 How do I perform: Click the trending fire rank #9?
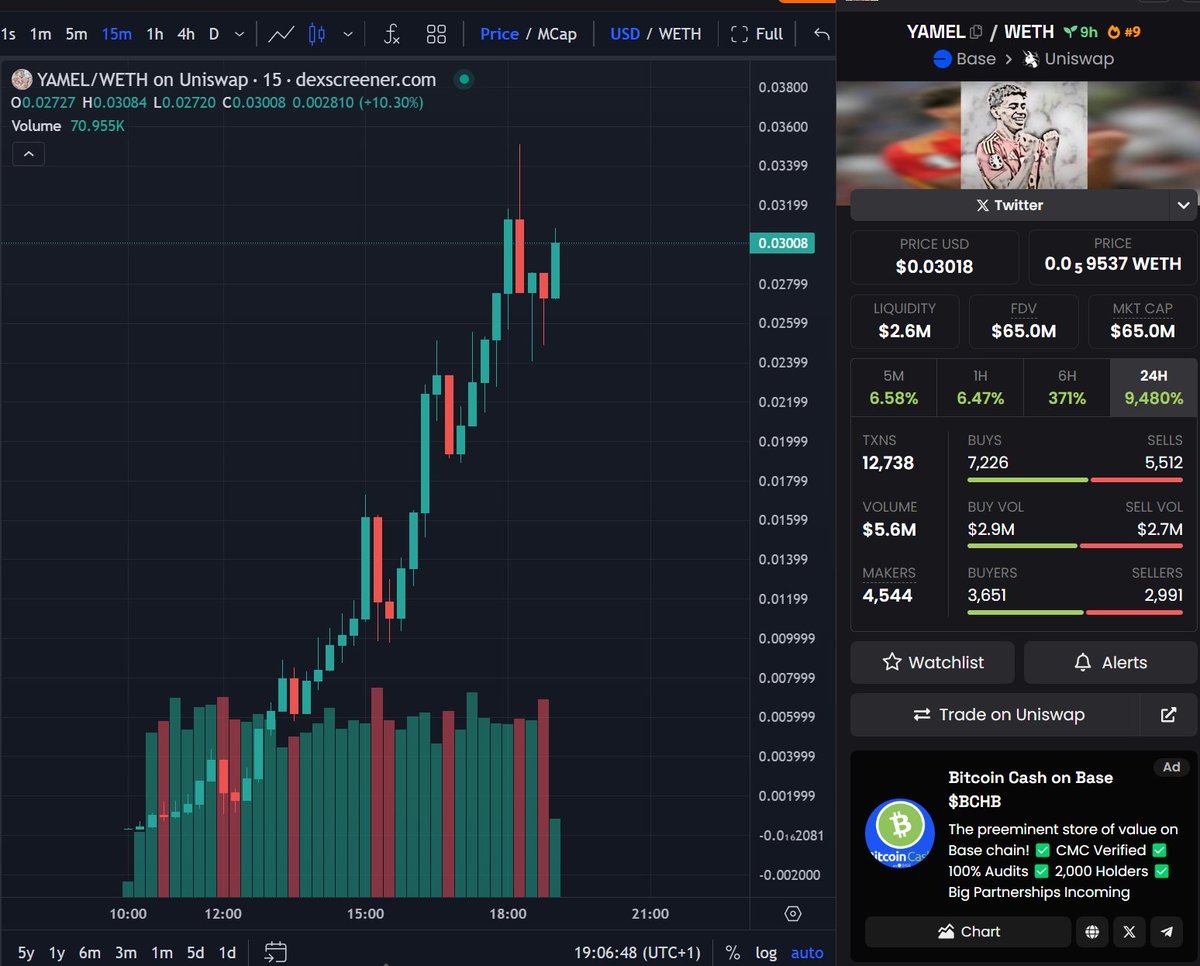pos(1125,32)
